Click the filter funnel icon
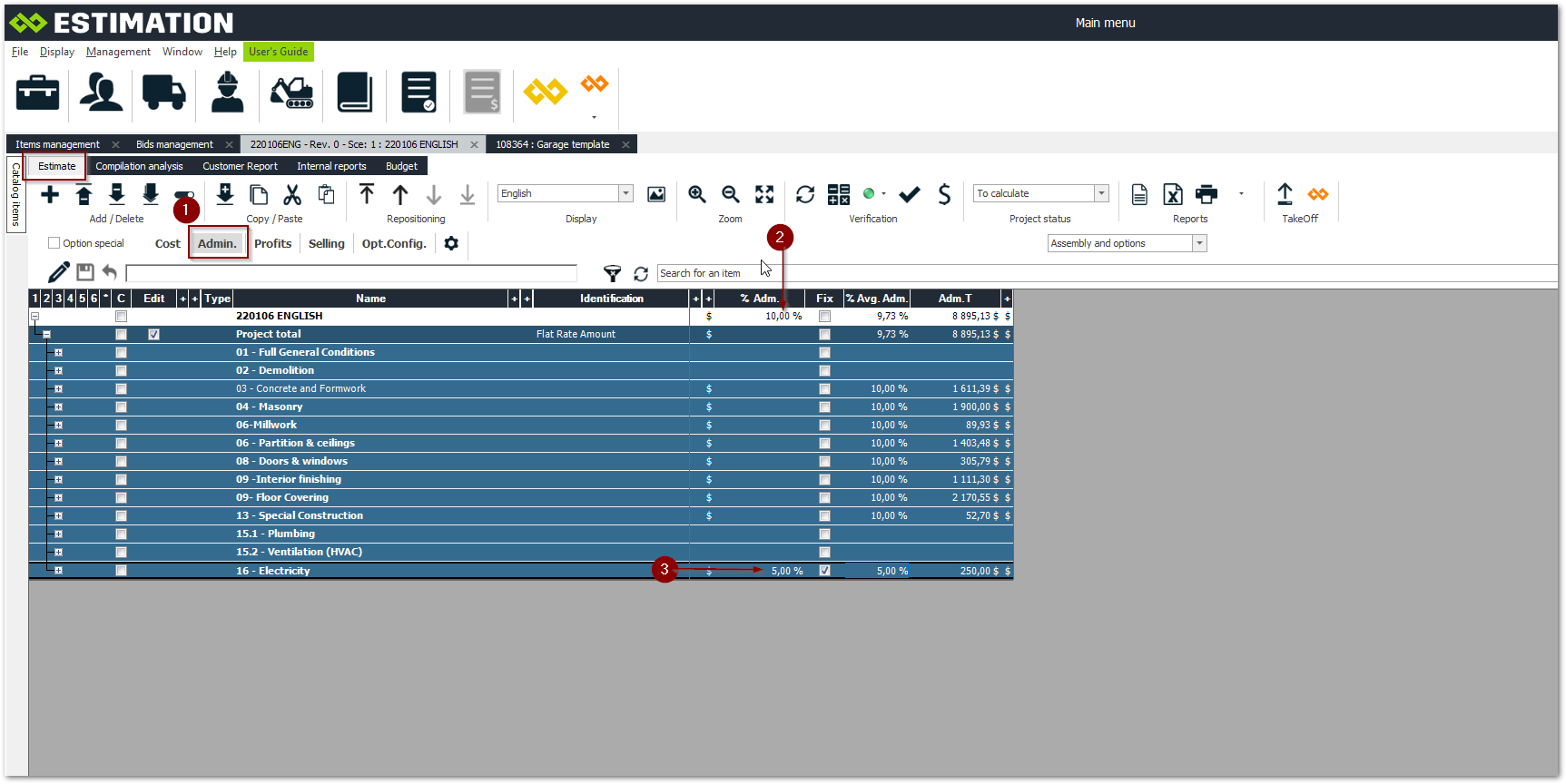Screen dimensions: 1566x784 click(x=613, y=273)
